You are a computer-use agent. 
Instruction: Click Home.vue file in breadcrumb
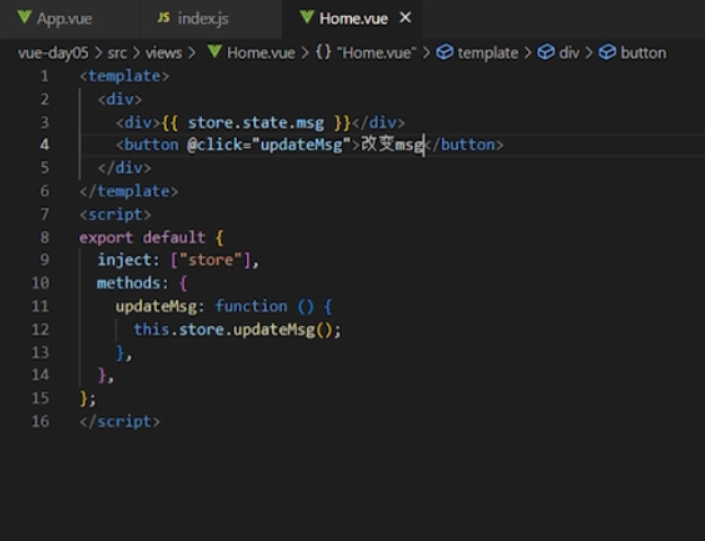(x=261, y=53)
